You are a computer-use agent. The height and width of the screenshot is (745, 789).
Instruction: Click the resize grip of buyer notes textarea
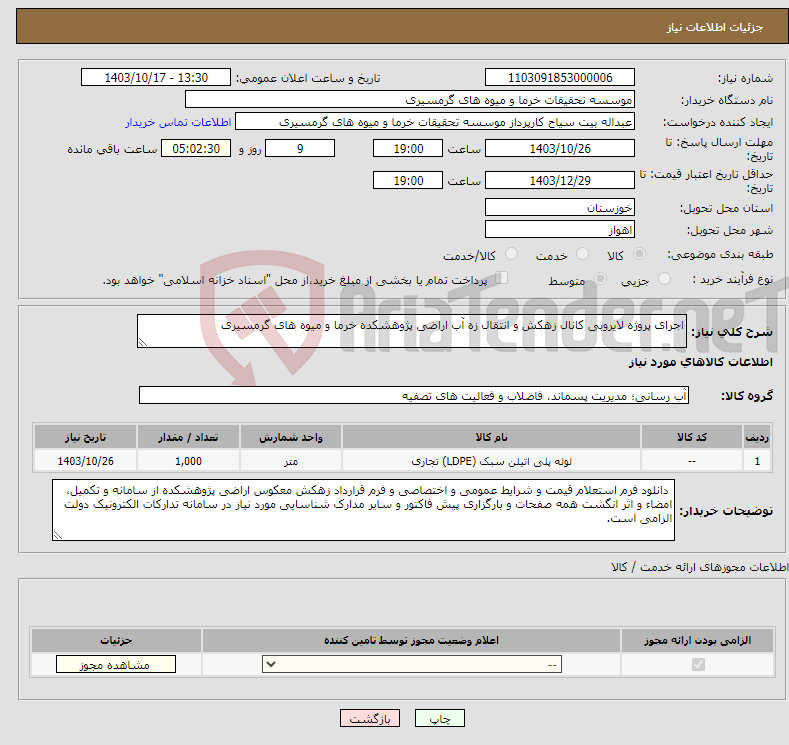point(58,535)
